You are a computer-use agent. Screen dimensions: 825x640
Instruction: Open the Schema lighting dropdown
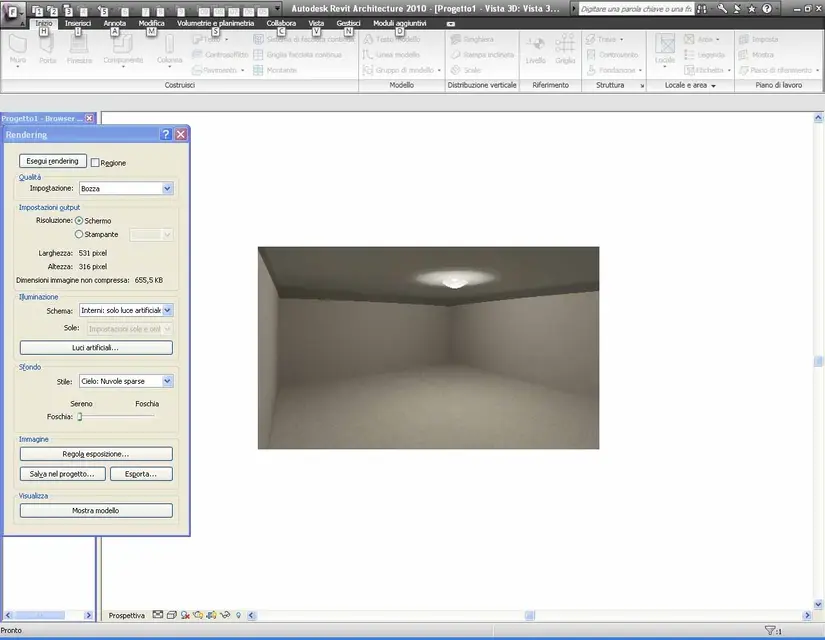pos(126,311)
